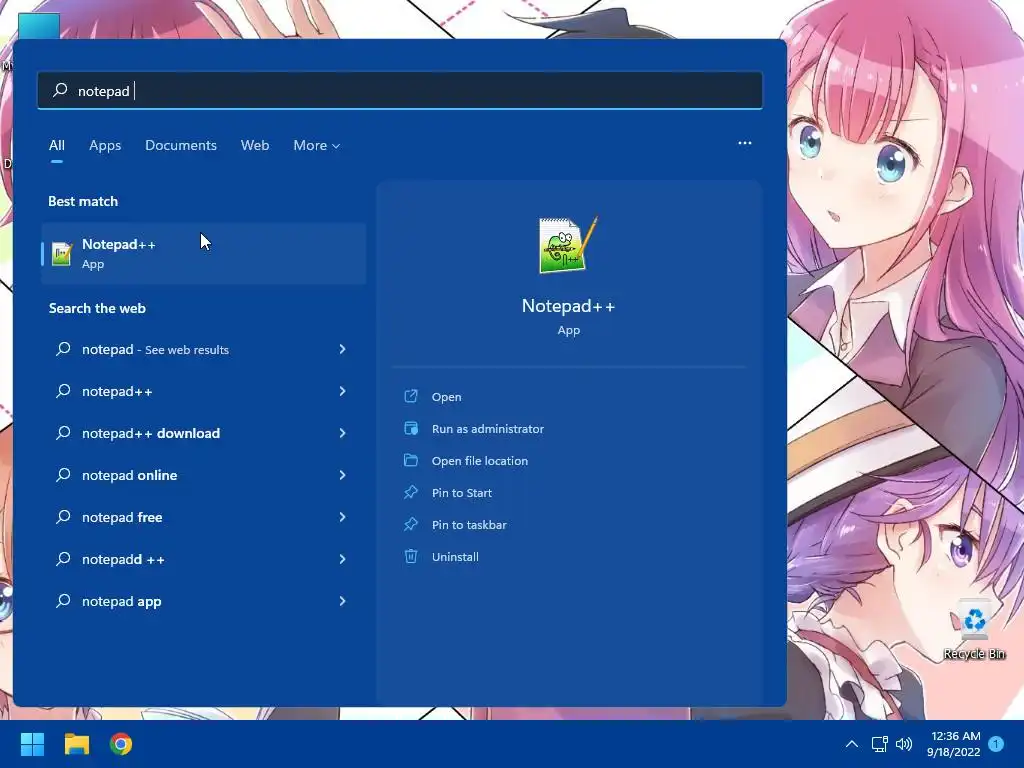Screen dimensions: 1024x768
Task: Choose Open file location
Action: 479,460
